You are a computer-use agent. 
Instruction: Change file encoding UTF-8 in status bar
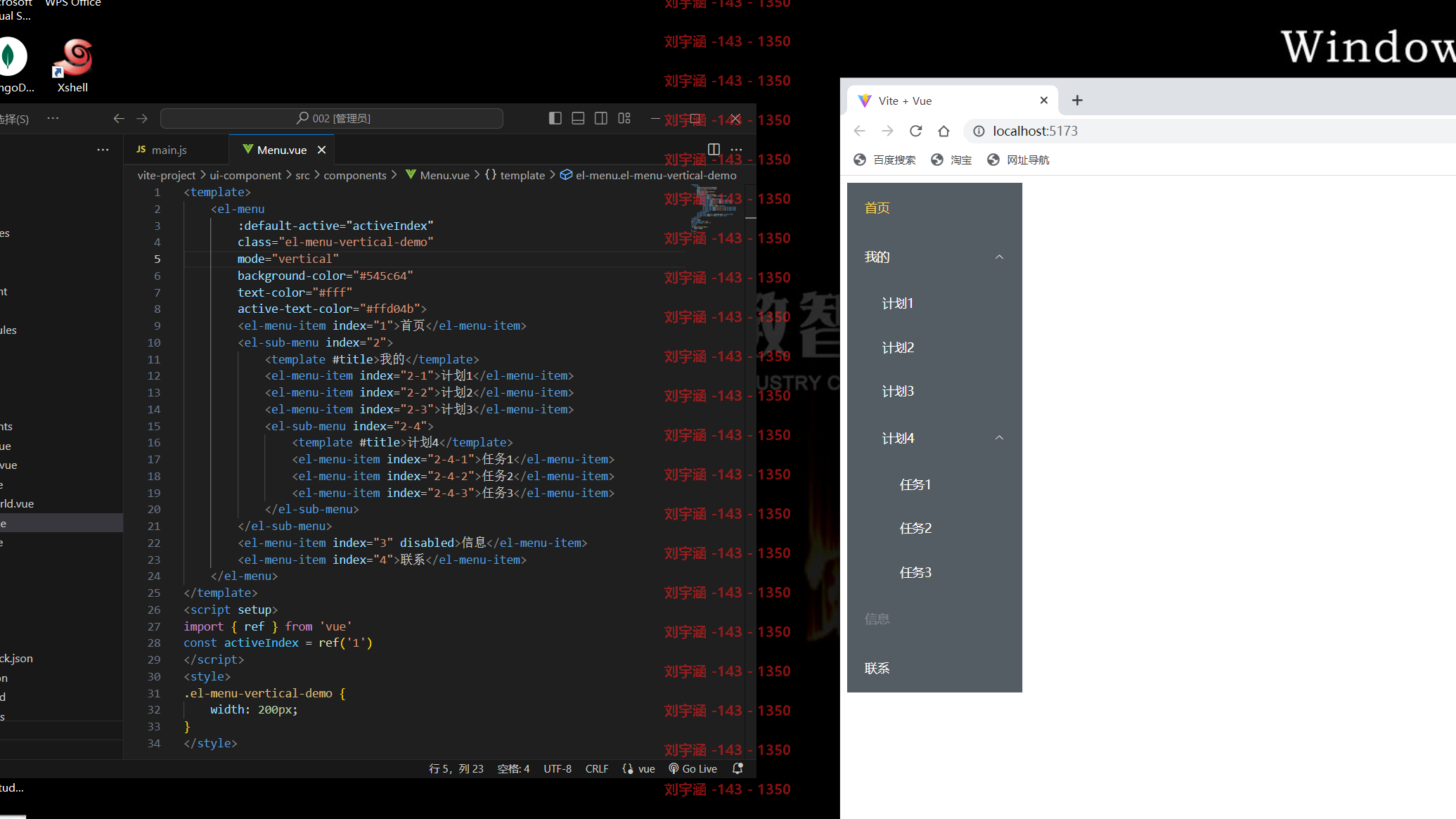(x=558, y=768)
